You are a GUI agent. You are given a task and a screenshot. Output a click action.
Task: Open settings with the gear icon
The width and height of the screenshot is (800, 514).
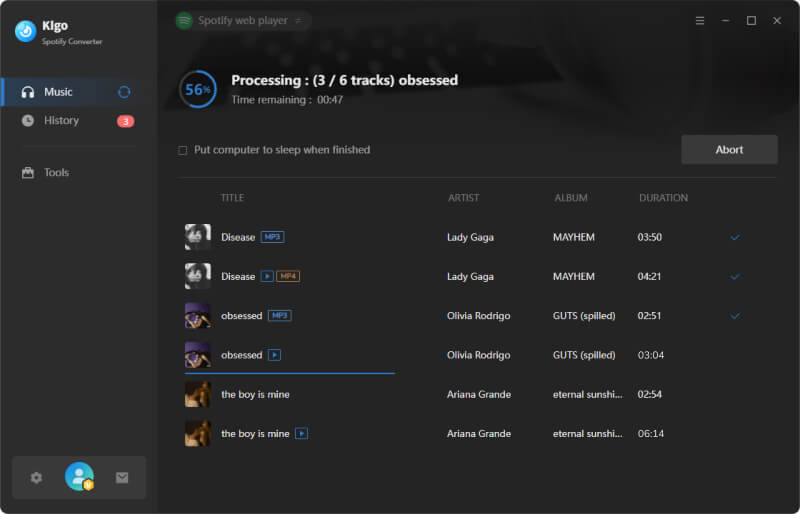click(x=36, y=478)
